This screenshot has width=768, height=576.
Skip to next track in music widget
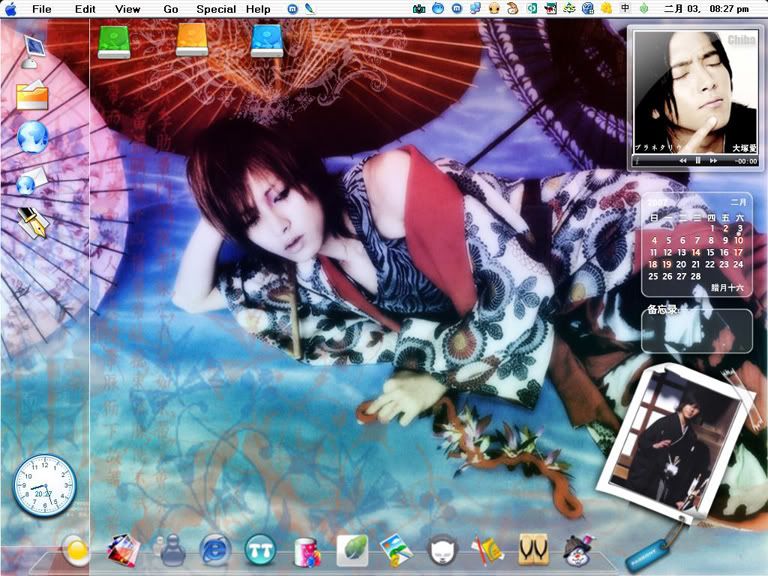(714, 160)
